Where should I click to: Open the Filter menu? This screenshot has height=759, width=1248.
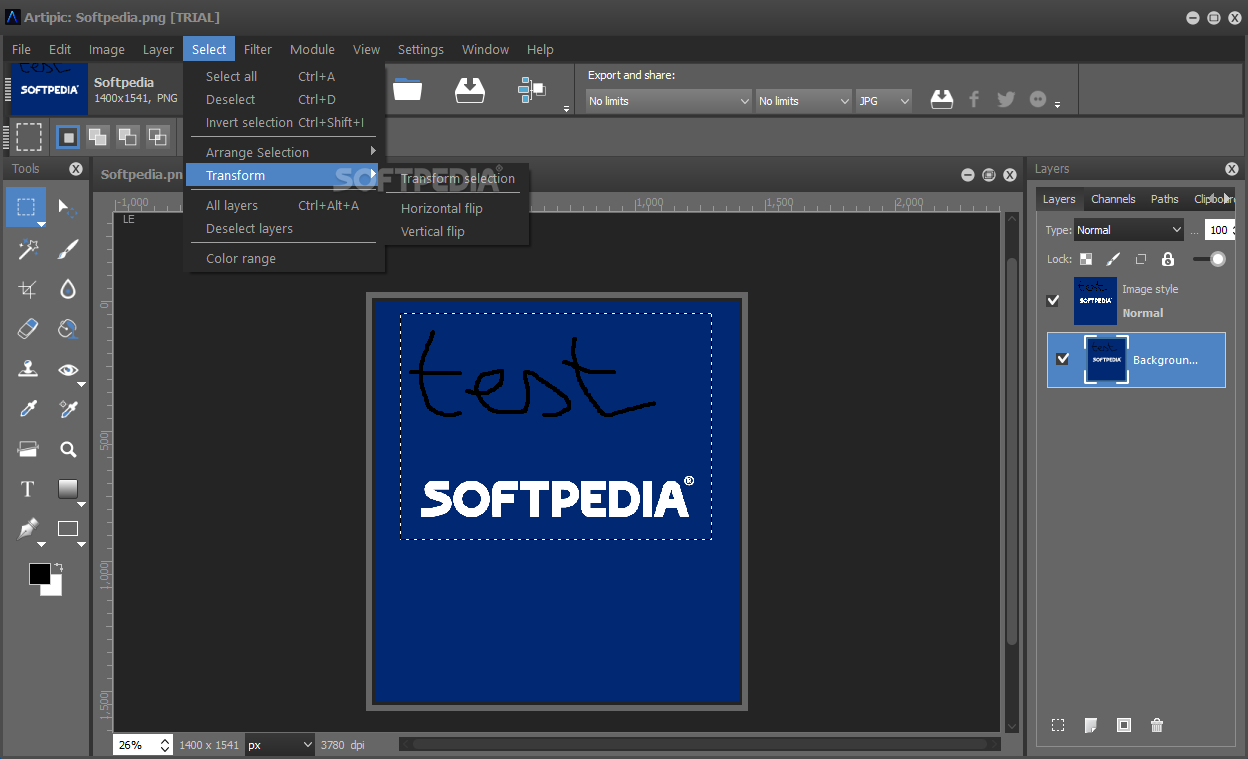(x=258, y=49)
